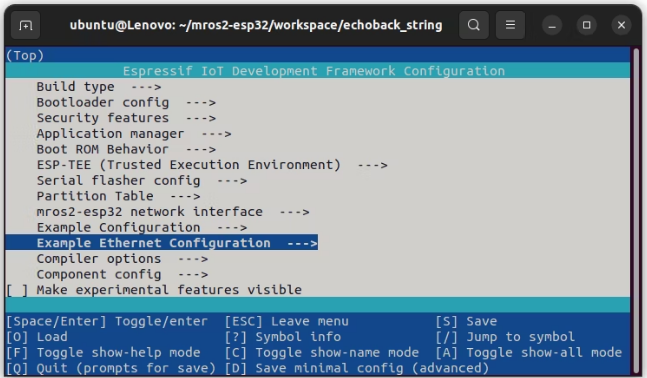The image size is (647, 378).
Task: Click the [A] Toggle show-all mode hint
Action: pyautogui.click(x=529, y=353)
